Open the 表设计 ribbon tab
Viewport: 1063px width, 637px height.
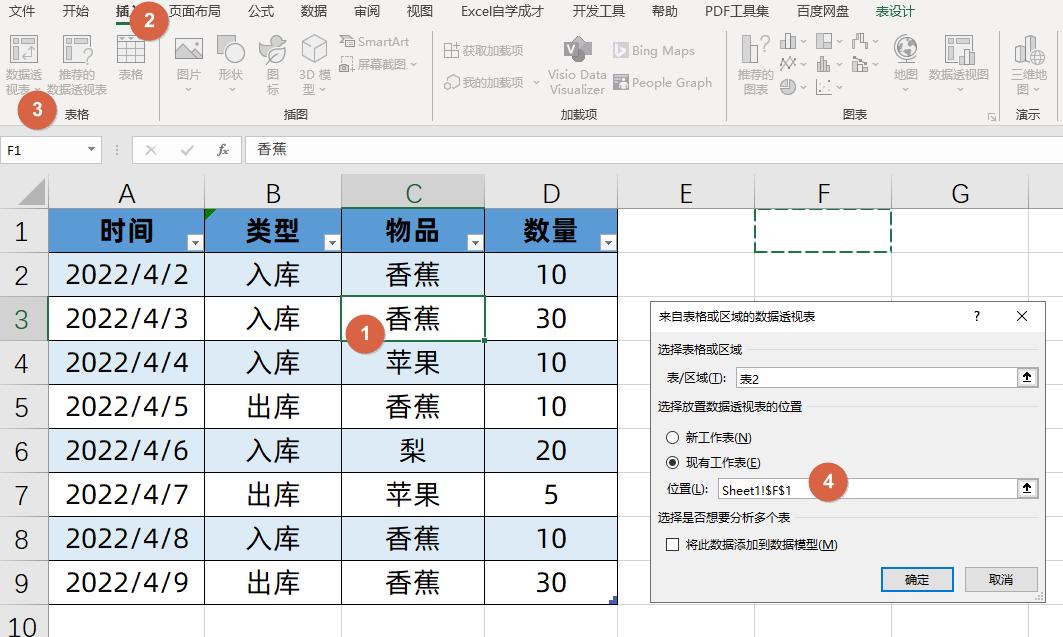coord(894,11)
